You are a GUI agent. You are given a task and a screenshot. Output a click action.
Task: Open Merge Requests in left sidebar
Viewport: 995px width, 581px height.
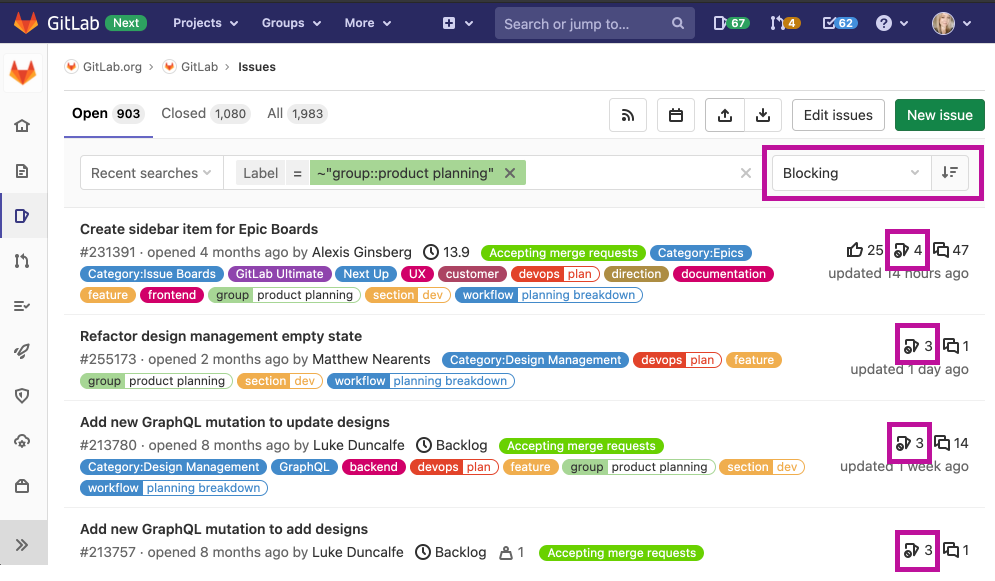click(x=22, y=261)
